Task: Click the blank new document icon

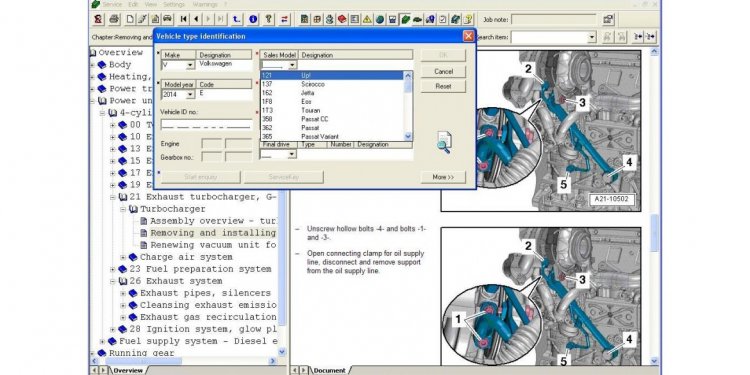Action: [x=130, y=19]
